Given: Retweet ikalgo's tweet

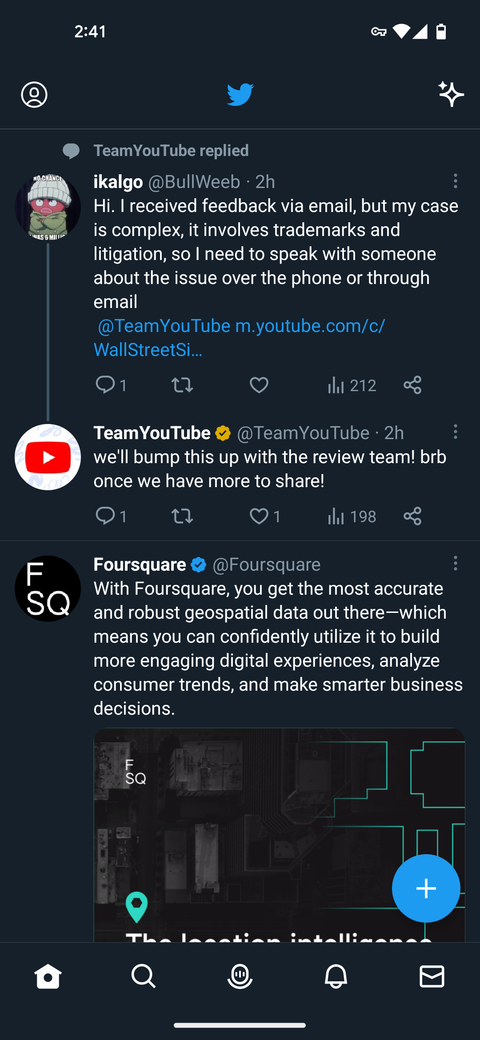Looking at the screenshot, I should (x=182, y=385).
